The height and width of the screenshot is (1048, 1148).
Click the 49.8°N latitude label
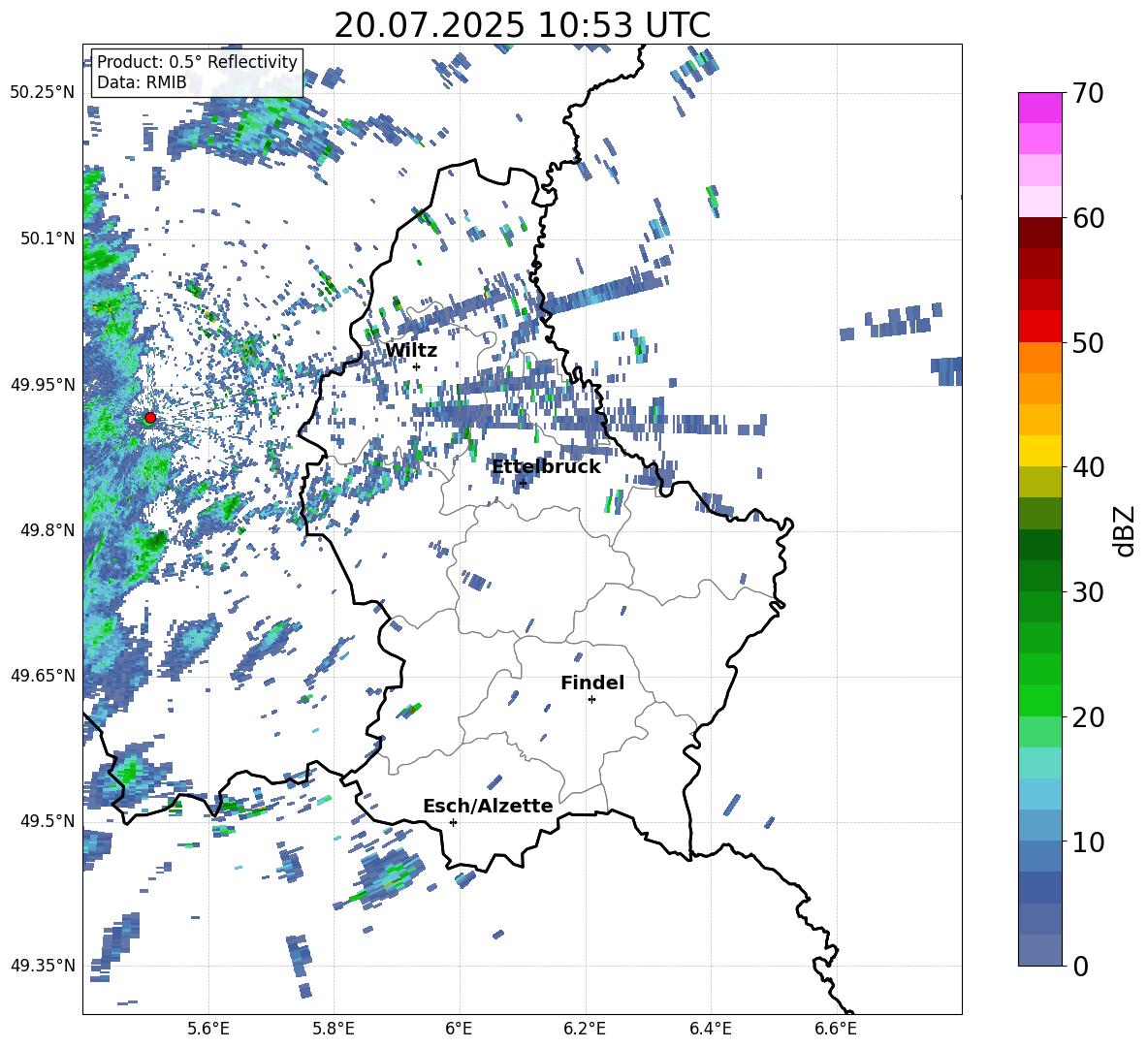[x=48, y=530]
